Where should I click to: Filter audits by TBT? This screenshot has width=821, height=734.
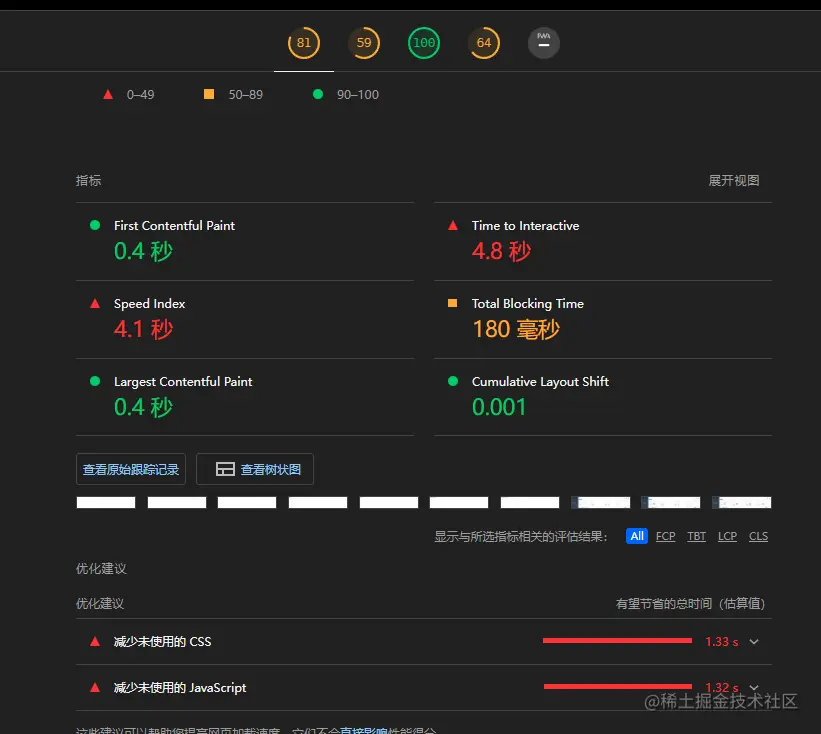(x=696, y=536)
